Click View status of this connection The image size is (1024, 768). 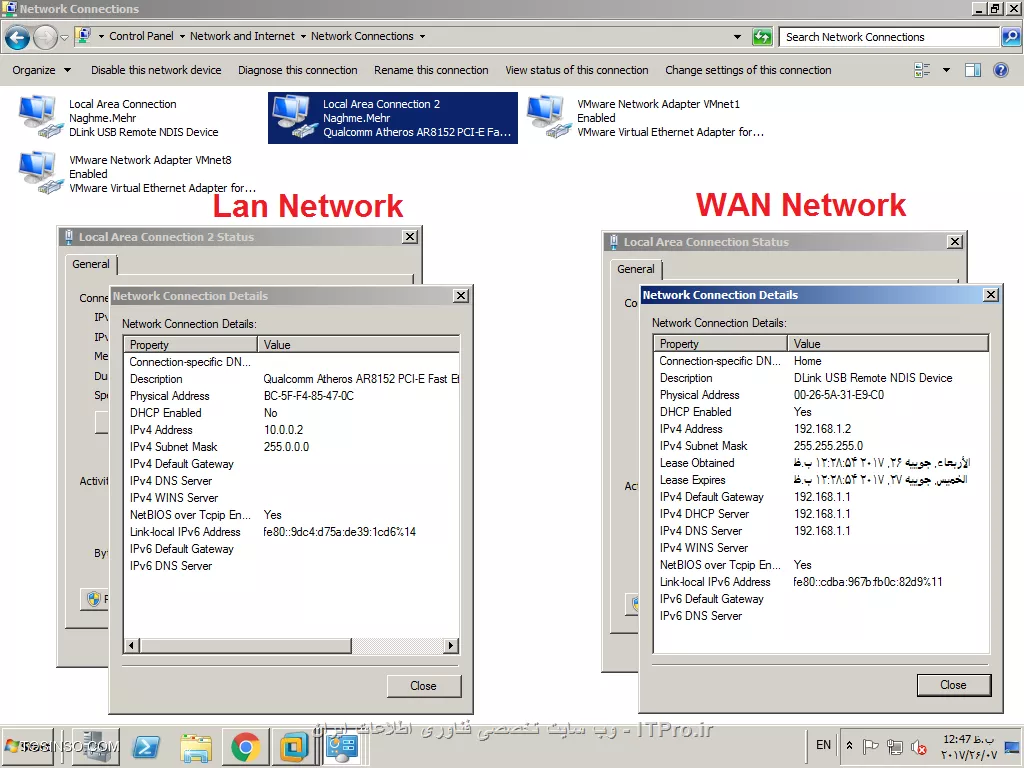(x=577, y=70)
